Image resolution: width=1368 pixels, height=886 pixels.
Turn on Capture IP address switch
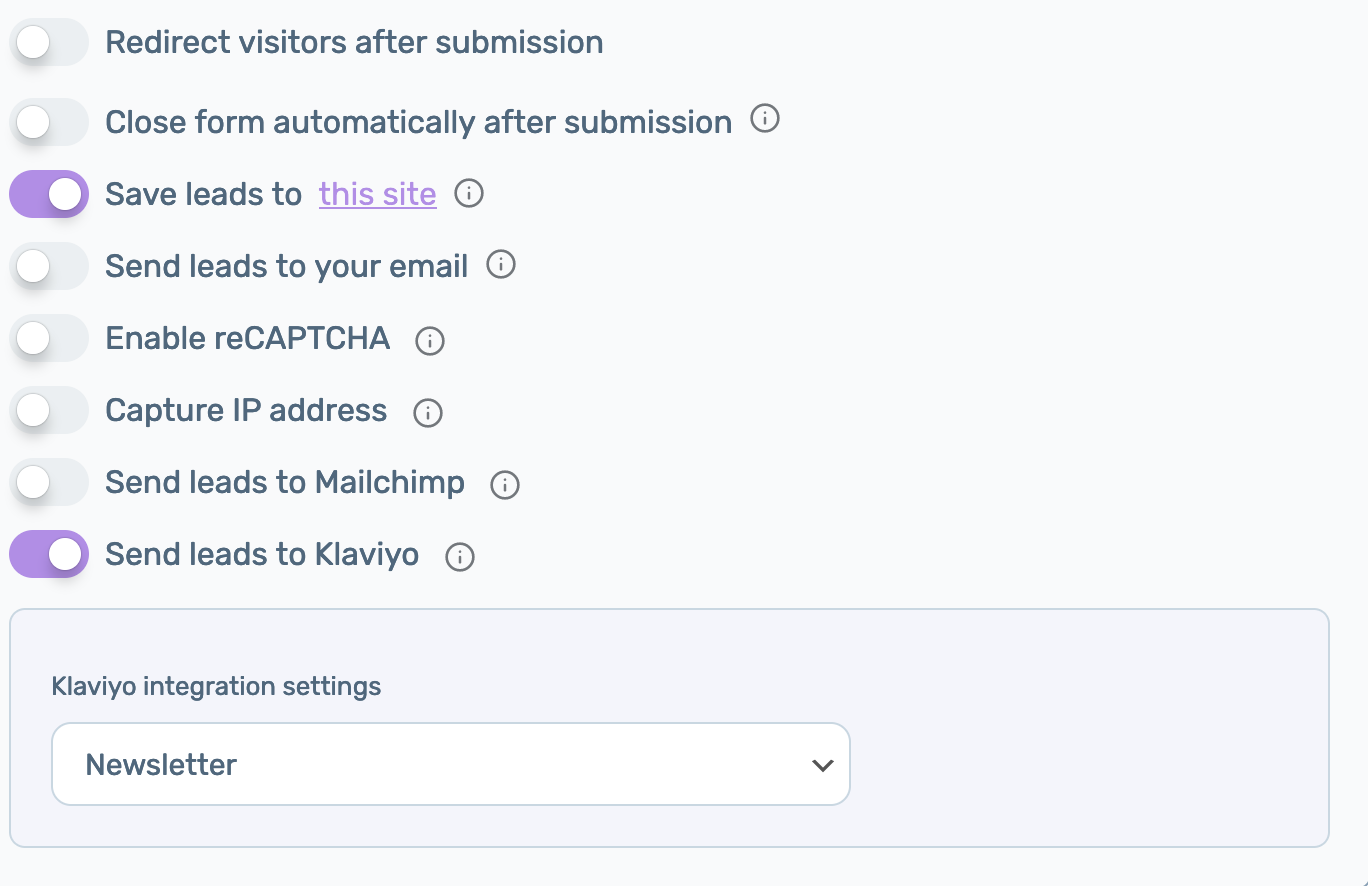pos(49,410)
